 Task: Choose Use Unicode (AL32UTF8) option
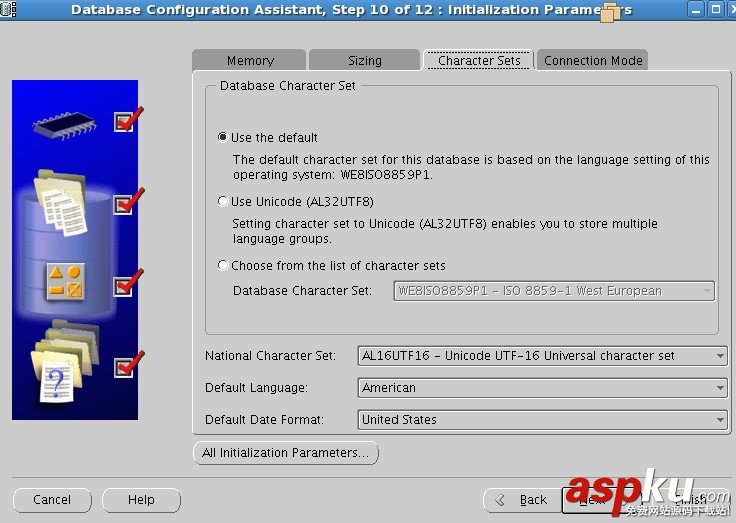coord(223,201)
